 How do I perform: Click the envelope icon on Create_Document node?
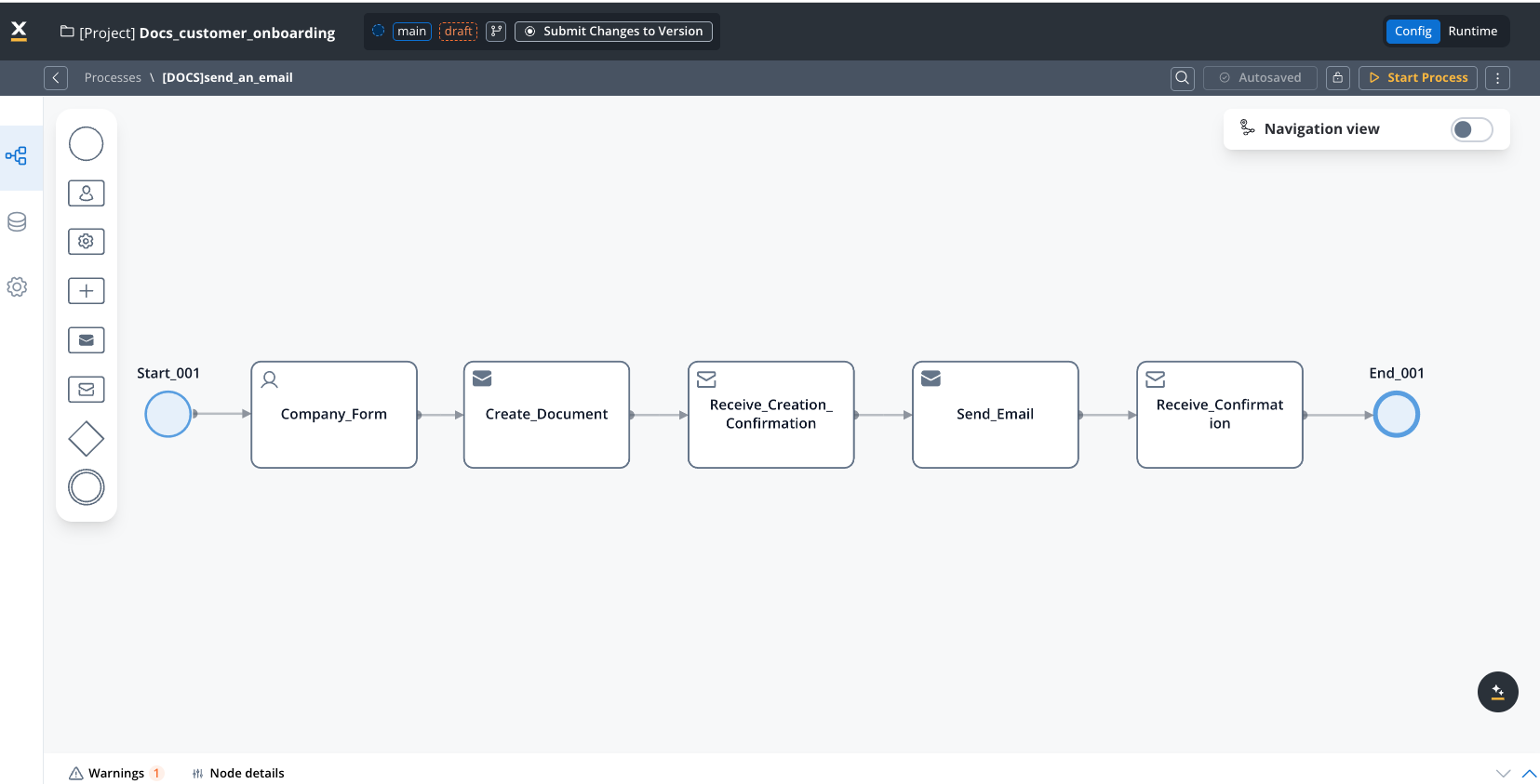pyautogui.click(x=482, y=379)
